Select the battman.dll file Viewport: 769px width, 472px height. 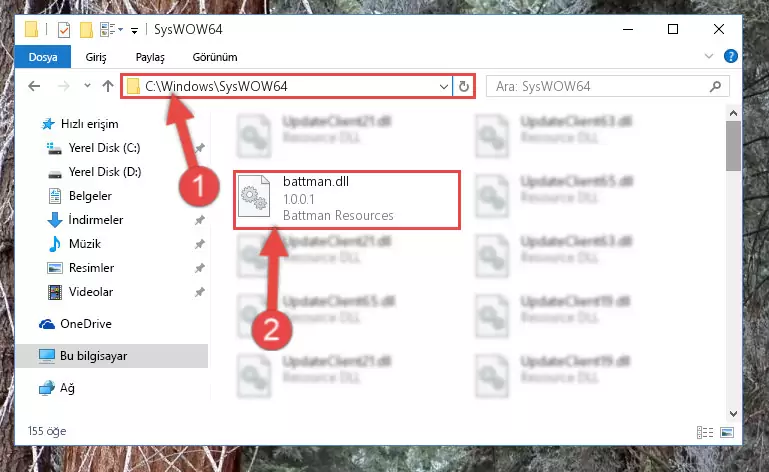click(x=347, y=200)
